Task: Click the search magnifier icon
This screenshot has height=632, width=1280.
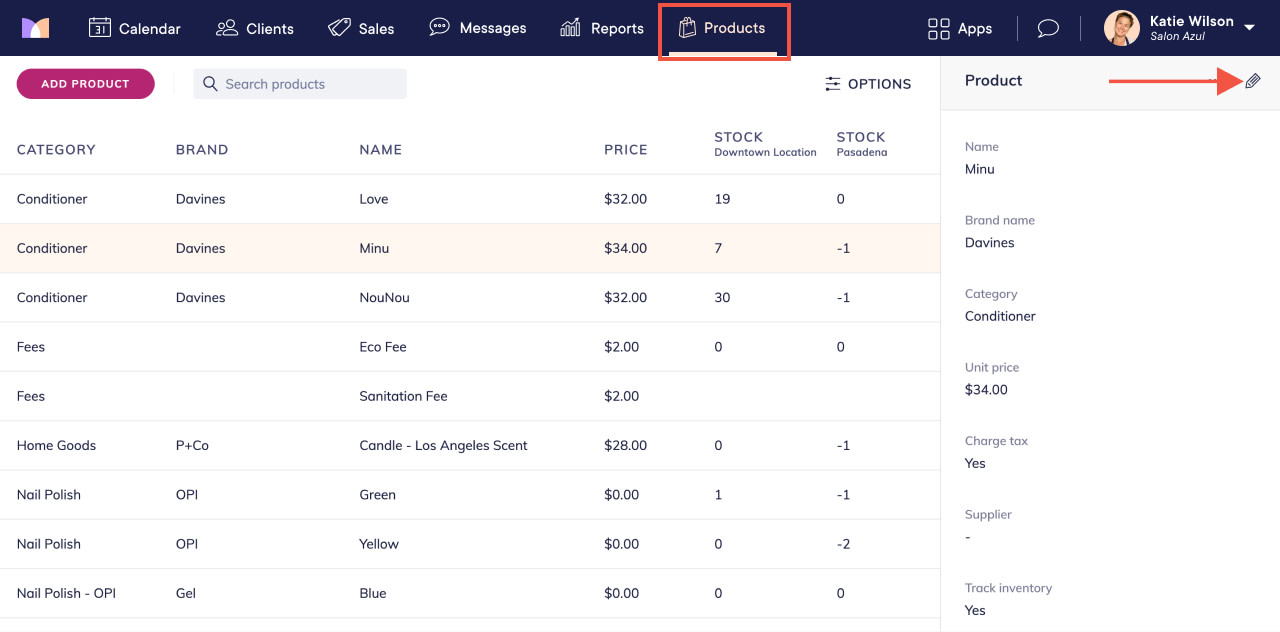Action: tap(210, 84)
